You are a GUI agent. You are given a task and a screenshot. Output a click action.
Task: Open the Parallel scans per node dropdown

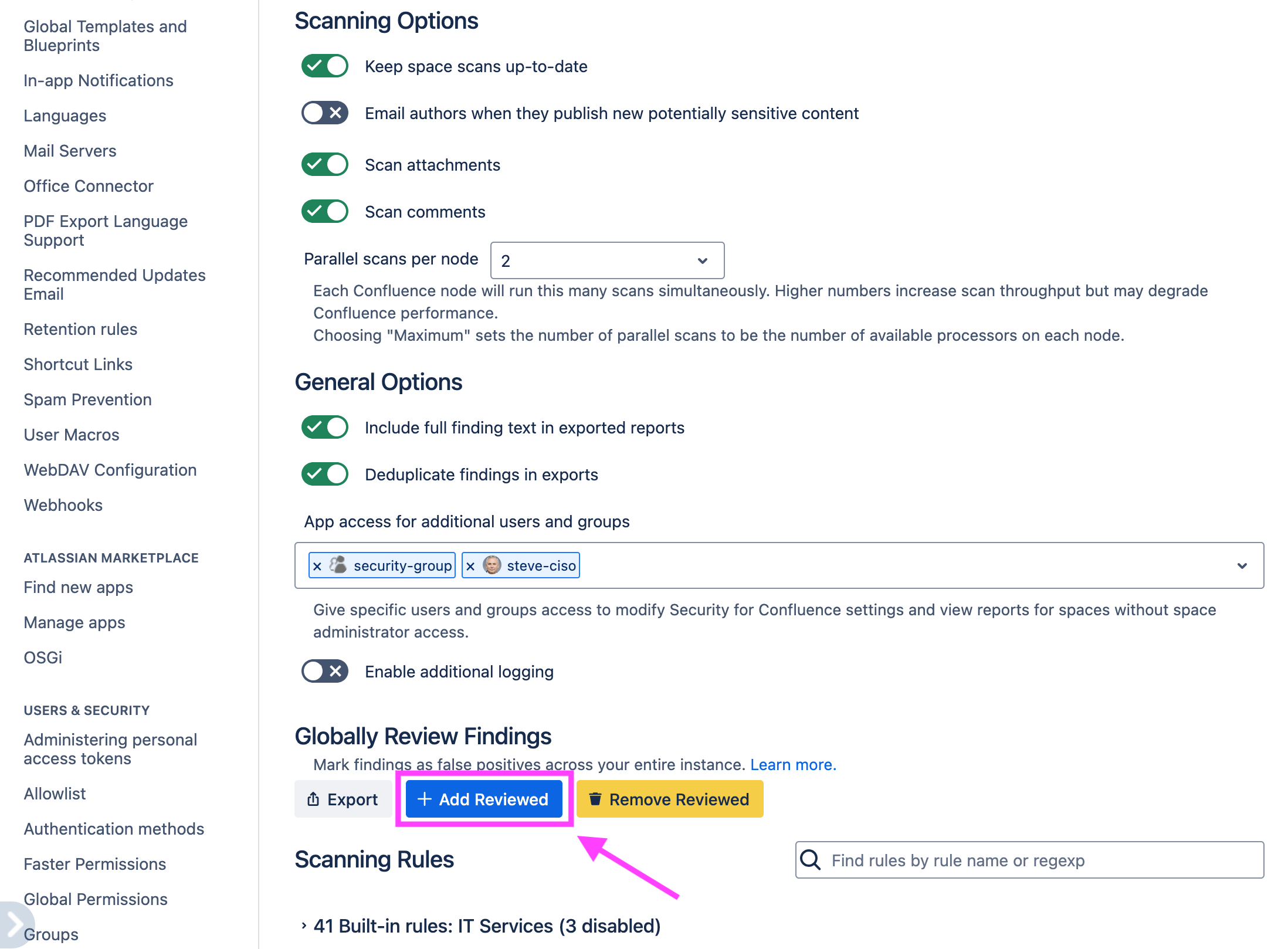pyautogui.click(x=607, y=260)
